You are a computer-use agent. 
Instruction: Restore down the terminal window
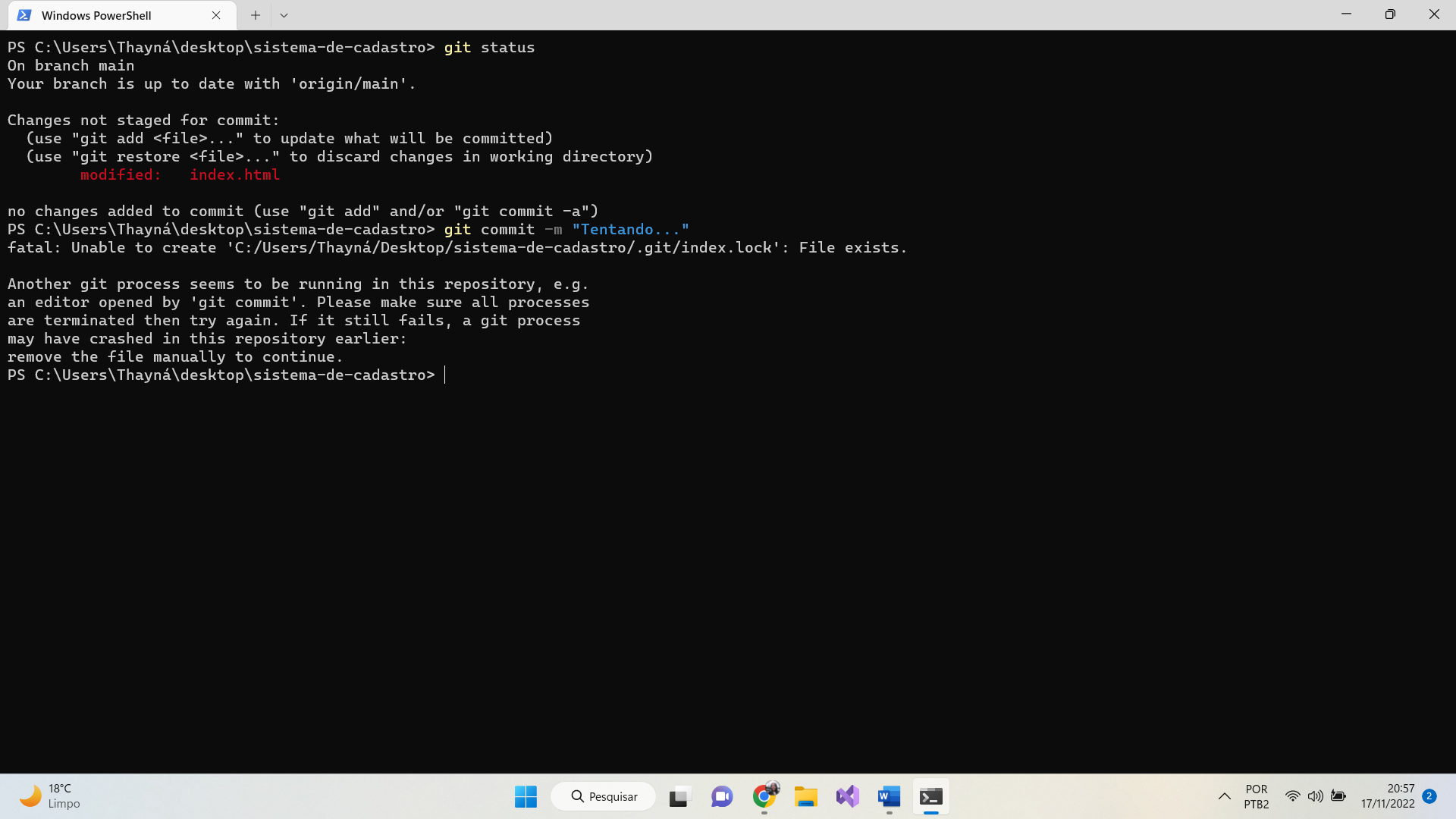point(1390,14)
